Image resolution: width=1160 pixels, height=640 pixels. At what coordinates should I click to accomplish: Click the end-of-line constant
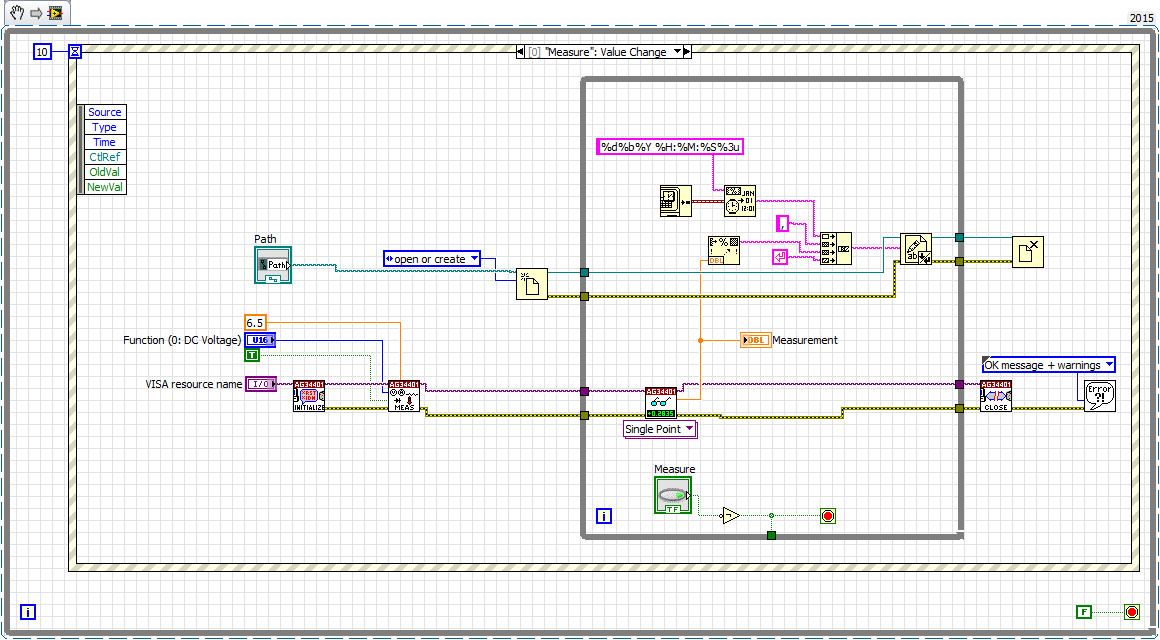(781, 257)
